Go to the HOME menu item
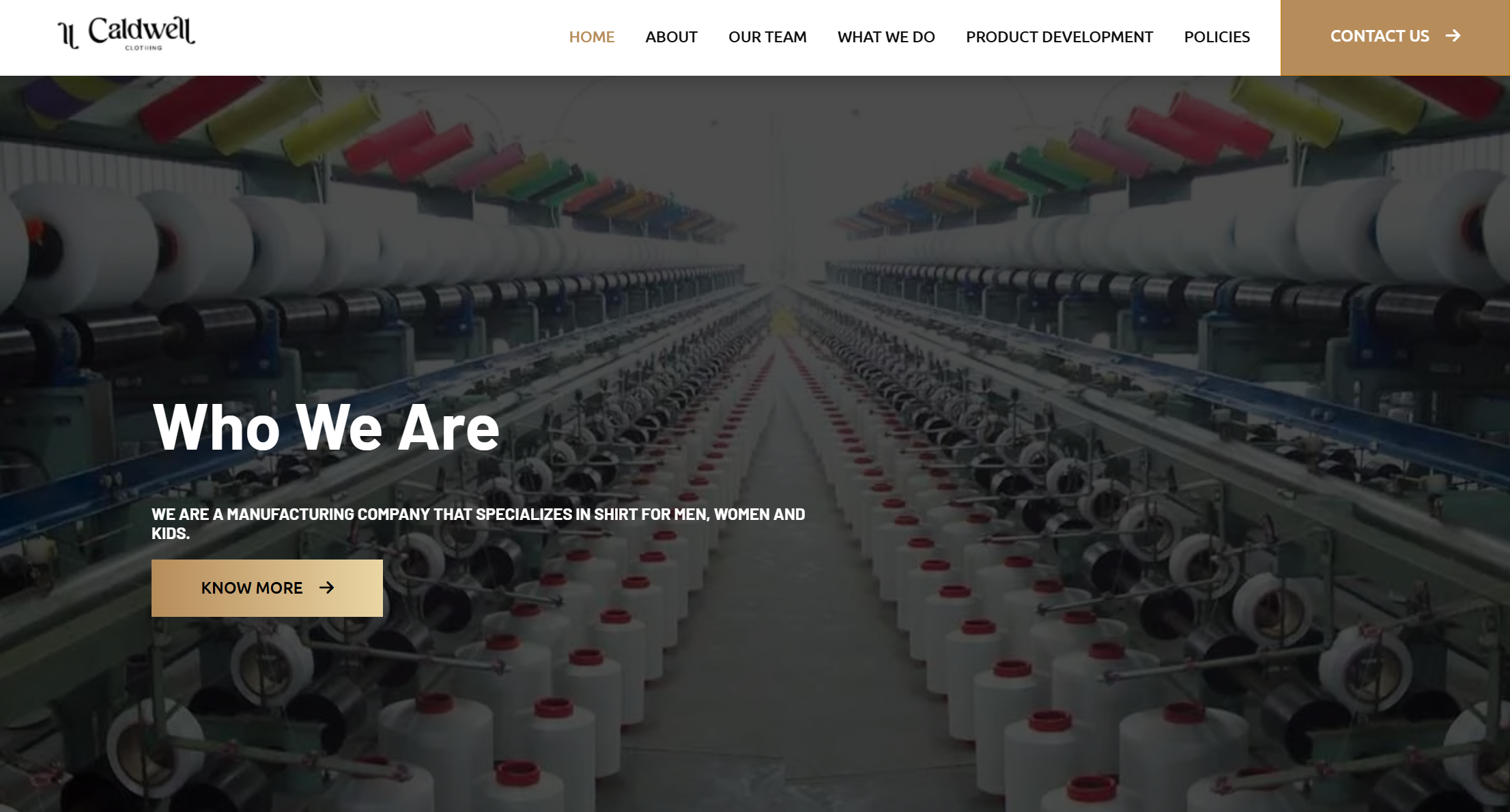Screen dimensions: 1510x812 pyautogui.click(x=592, y=37)
